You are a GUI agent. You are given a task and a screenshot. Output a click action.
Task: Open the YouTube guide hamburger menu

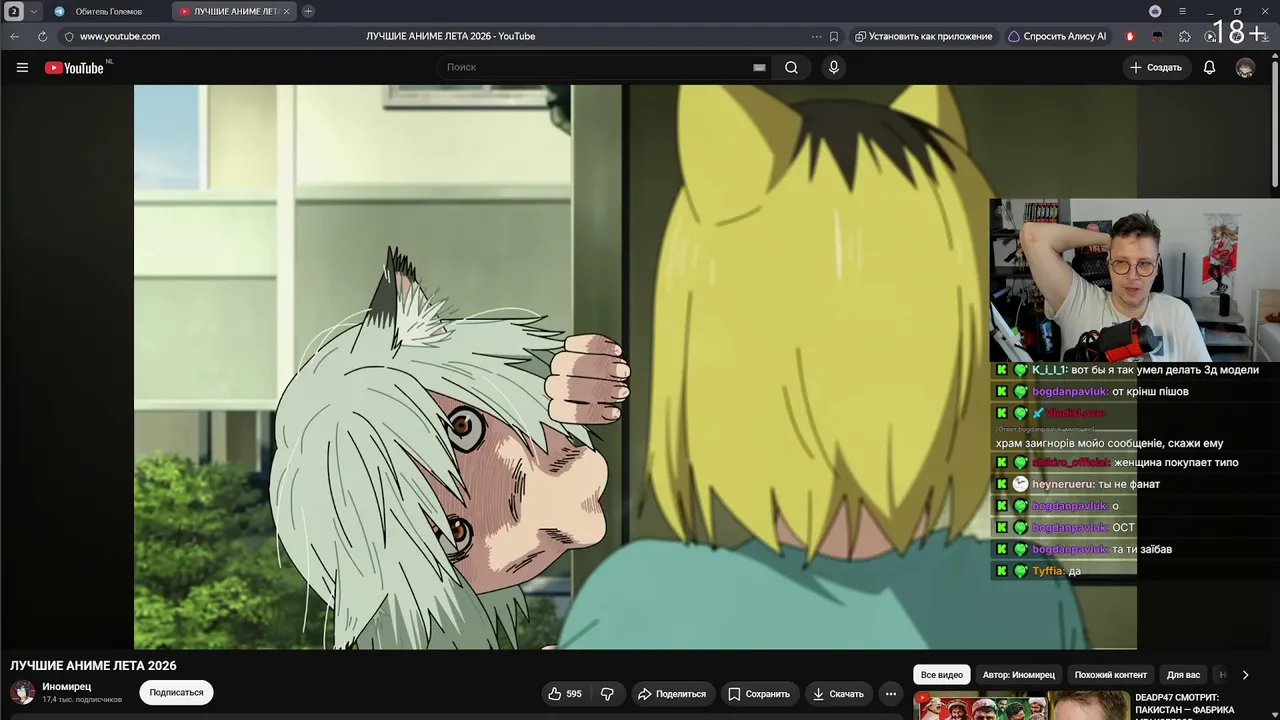coord(22,67)
